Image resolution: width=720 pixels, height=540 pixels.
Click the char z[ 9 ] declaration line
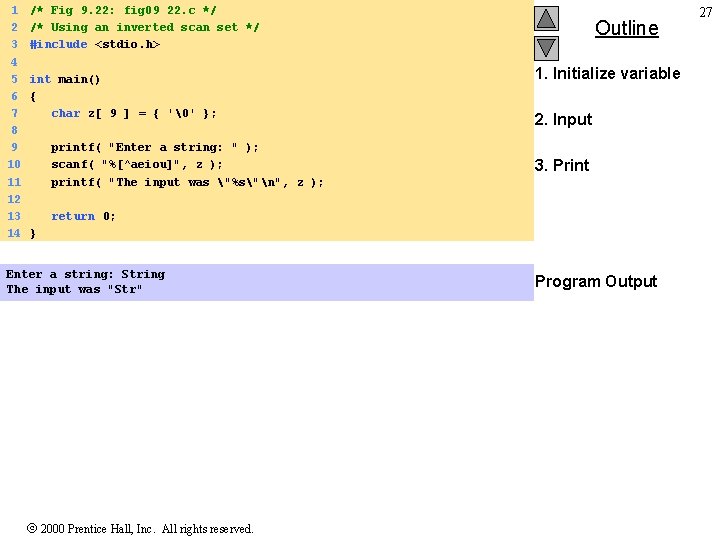pyautogui.click(x=134, y=113)
